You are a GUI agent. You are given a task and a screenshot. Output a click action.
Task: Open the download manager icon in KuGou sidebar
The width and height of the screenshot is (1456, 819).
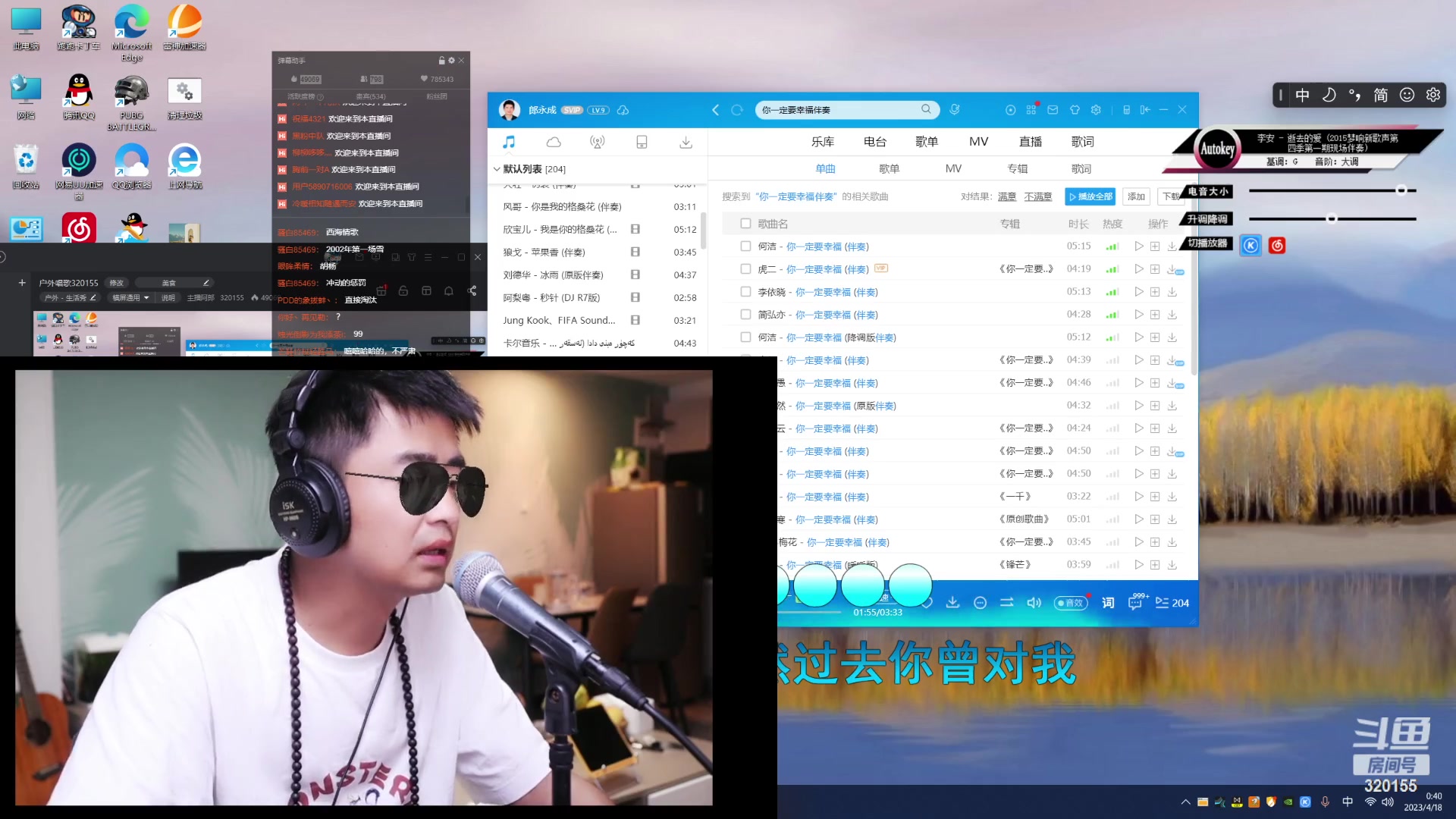coord(686,142)
